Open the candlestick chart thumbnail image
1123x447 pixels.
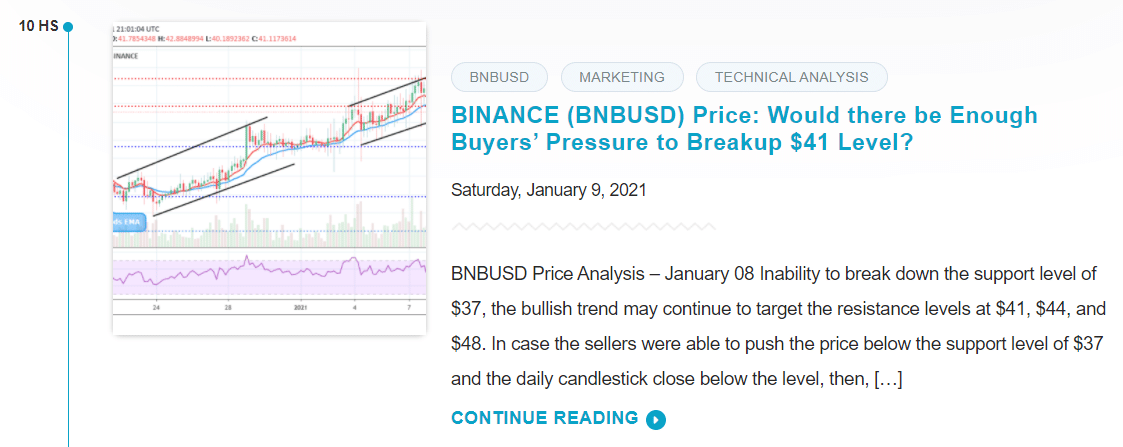(x=269, y=178)
